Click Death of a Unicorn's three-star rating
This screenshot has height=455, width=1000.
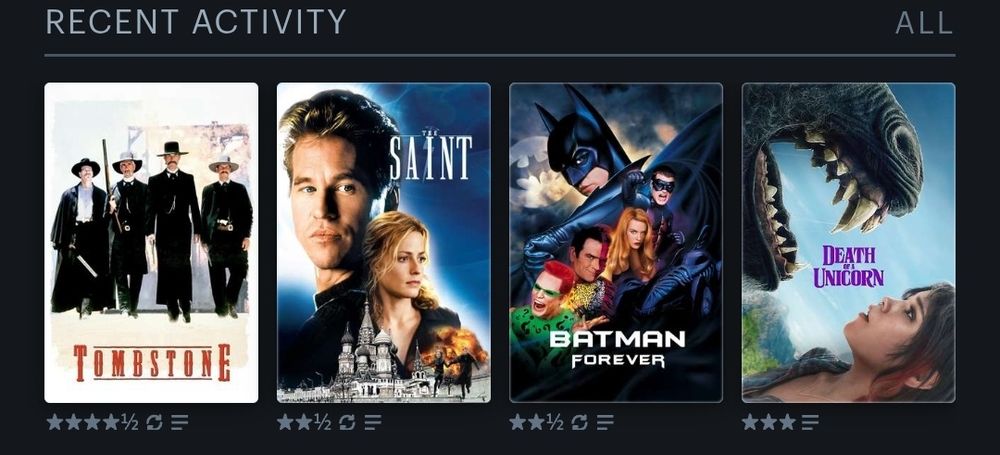769,422
